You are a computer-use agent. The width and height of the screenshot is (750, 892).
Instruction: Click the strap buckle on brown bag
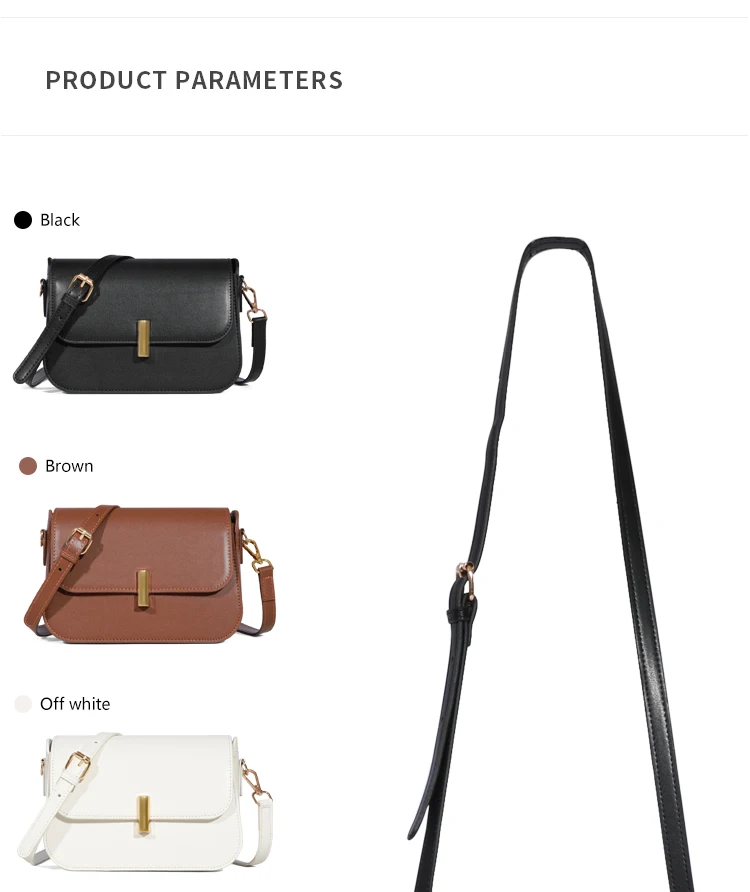coord(80,540)
